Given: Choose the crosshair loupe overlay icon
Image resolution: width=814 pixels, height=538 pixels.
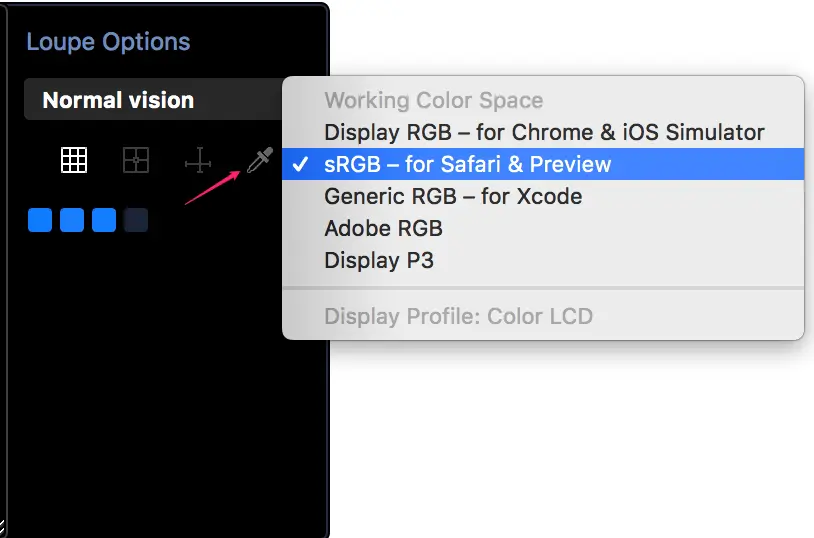Looking at the screenshot, I should click(198, 160).
